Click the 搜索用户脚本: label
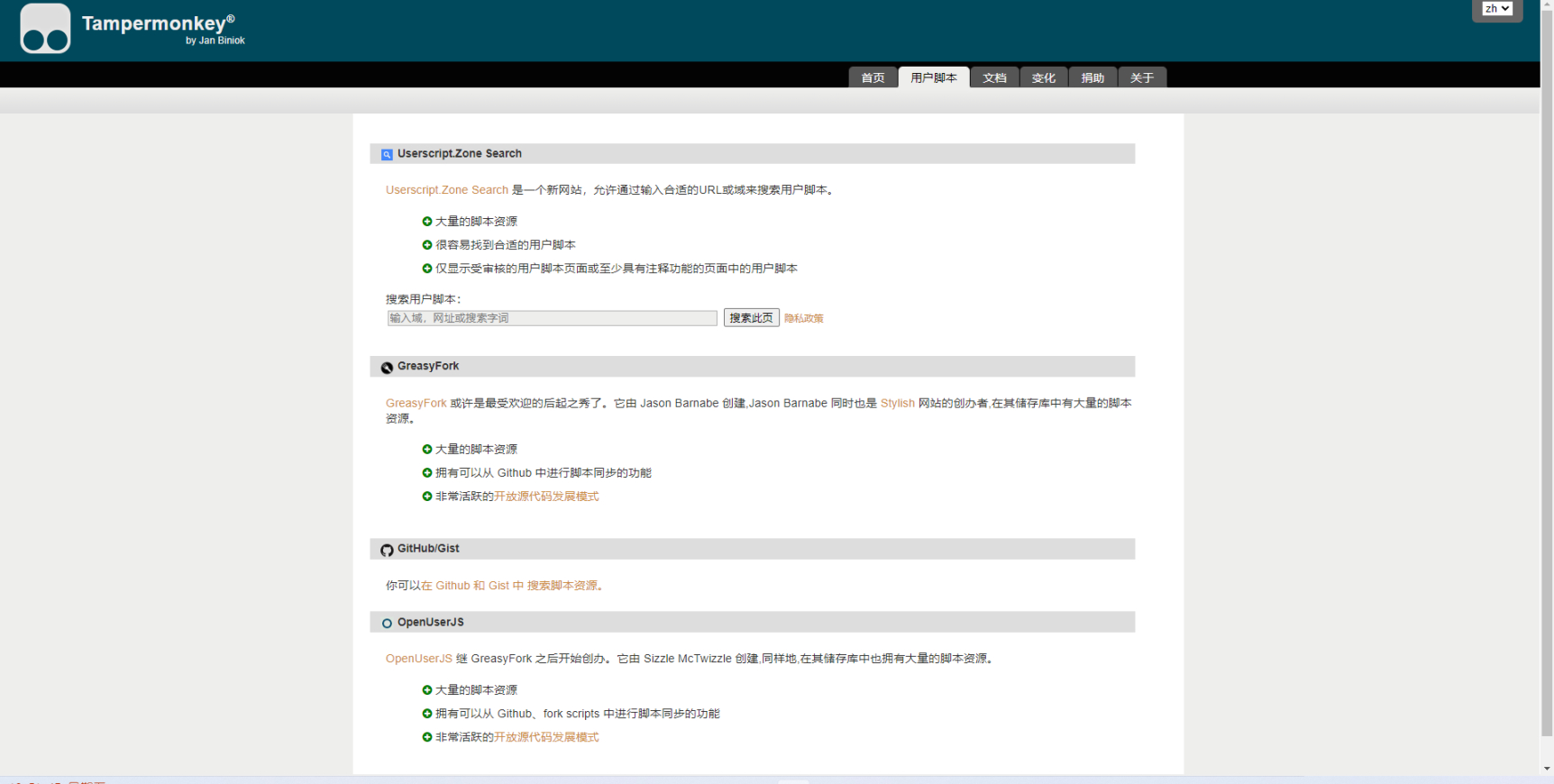The image size is (1554, 784). point(424,299)
